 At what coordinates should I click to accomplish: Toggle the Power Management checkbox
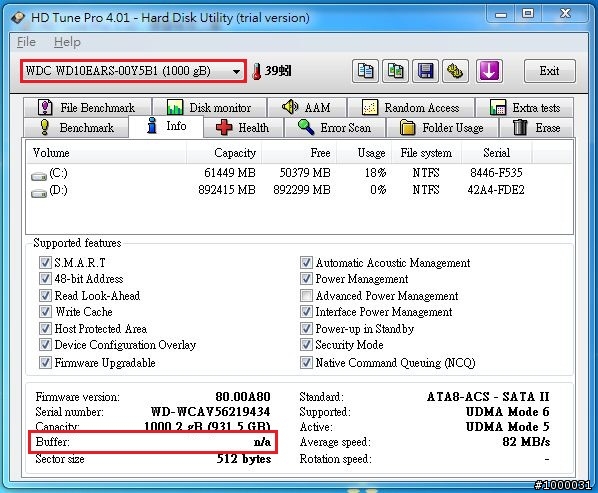coord(306,279)
